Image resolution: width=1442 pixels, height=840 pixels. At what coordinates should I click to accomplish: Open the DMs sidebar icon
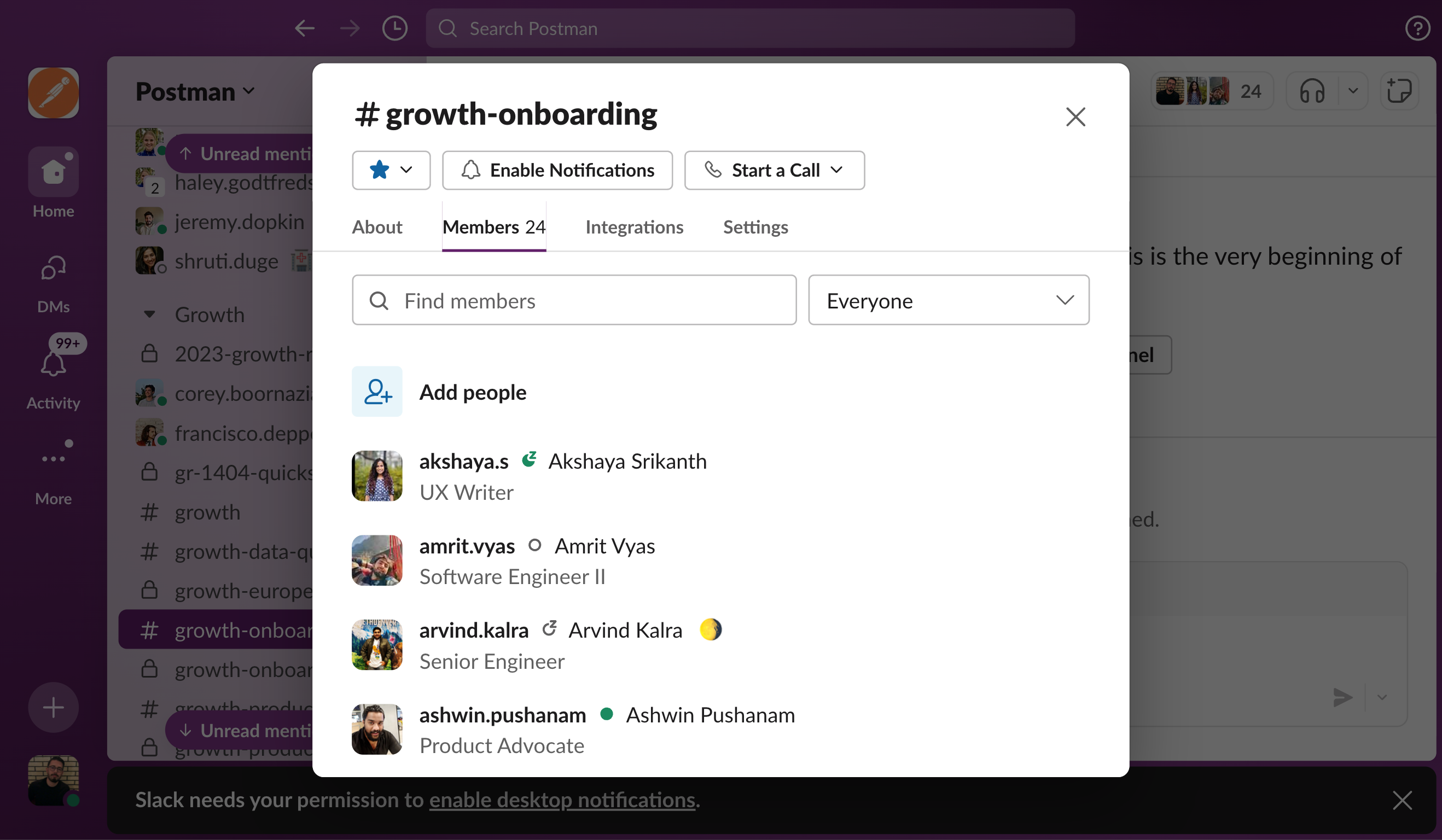[x=53, y=268]
